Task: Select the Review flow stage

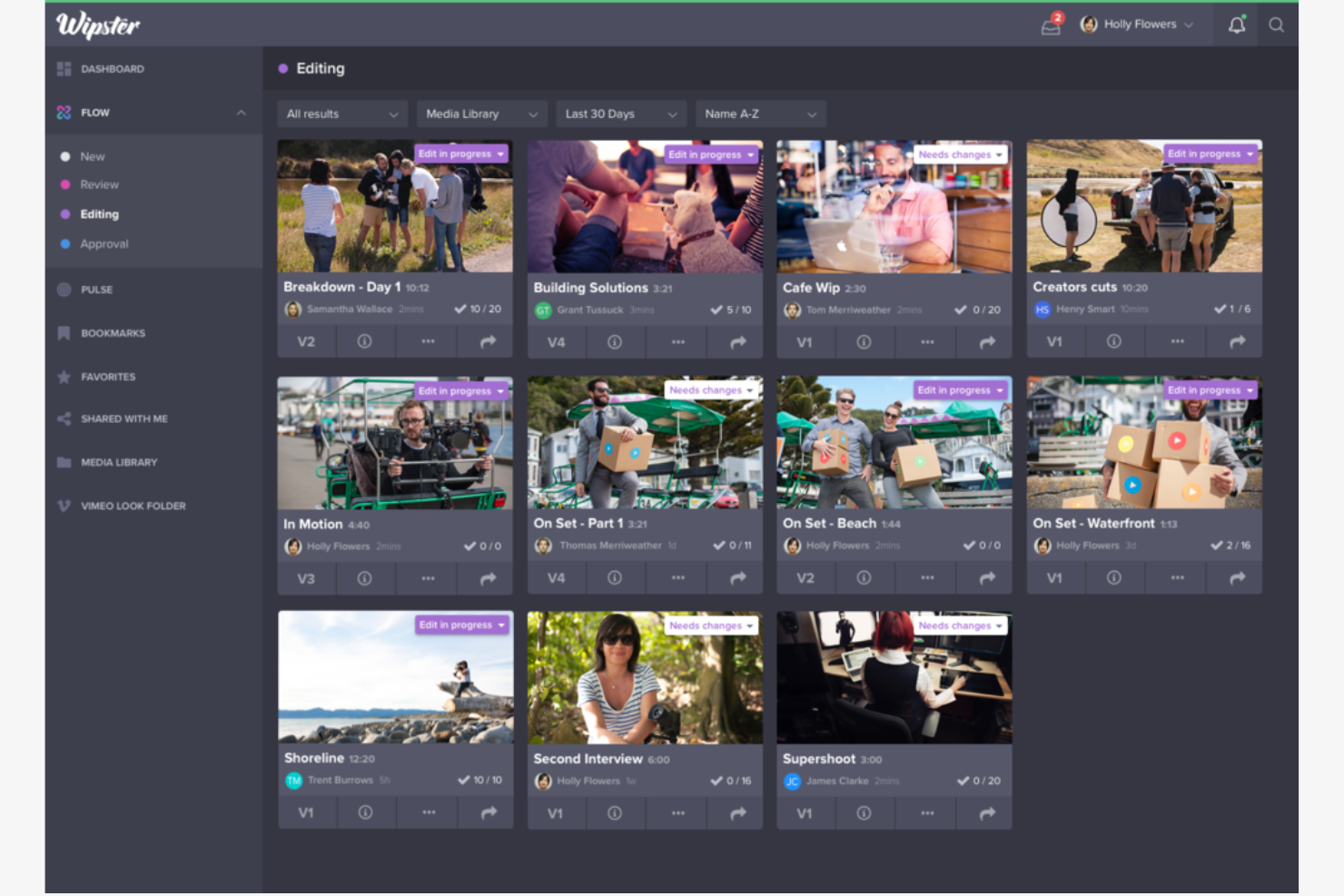Action: click(x=99, y=184)
